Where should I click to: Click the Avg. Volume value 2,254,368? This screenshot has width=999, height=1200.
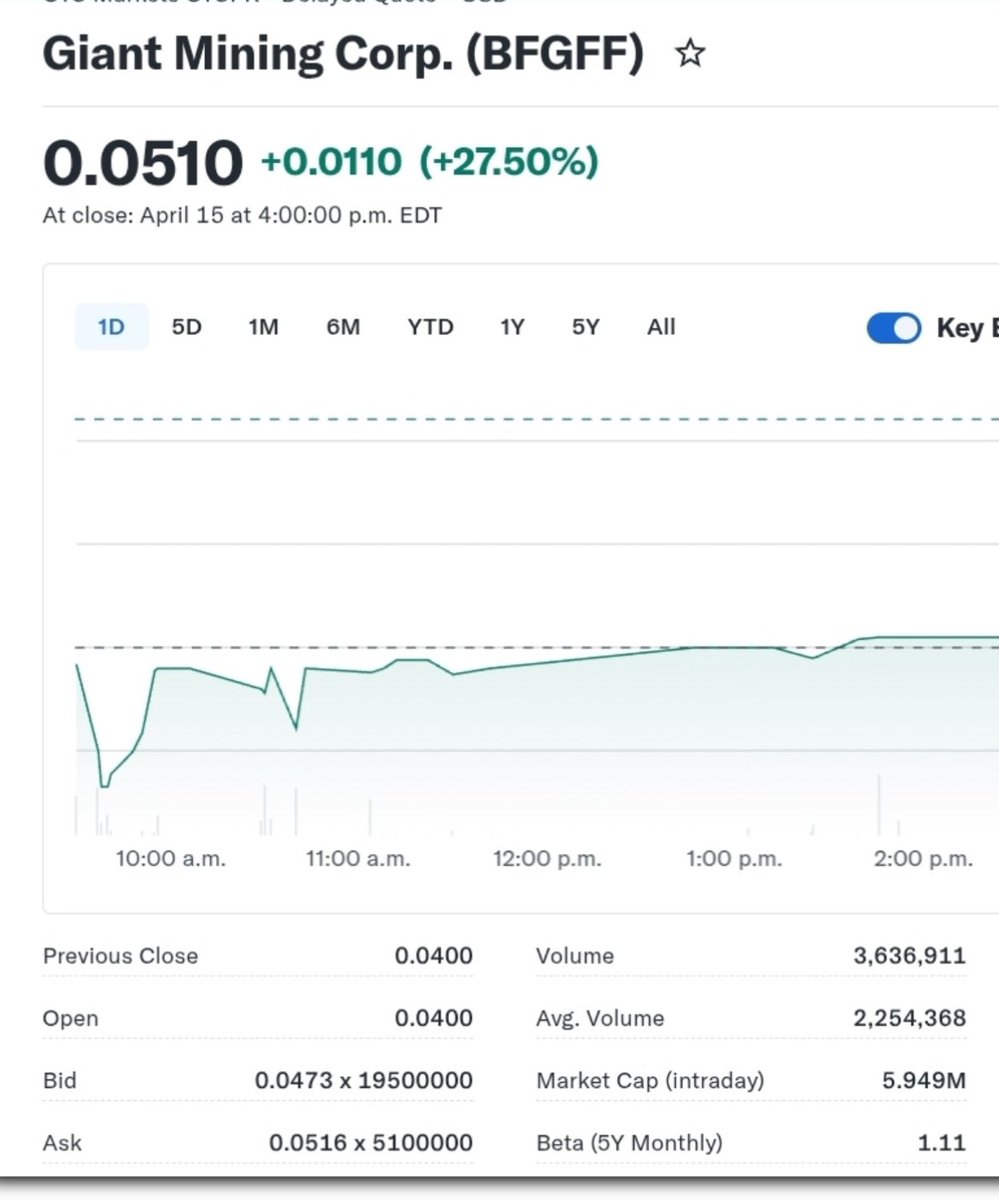910,1018
